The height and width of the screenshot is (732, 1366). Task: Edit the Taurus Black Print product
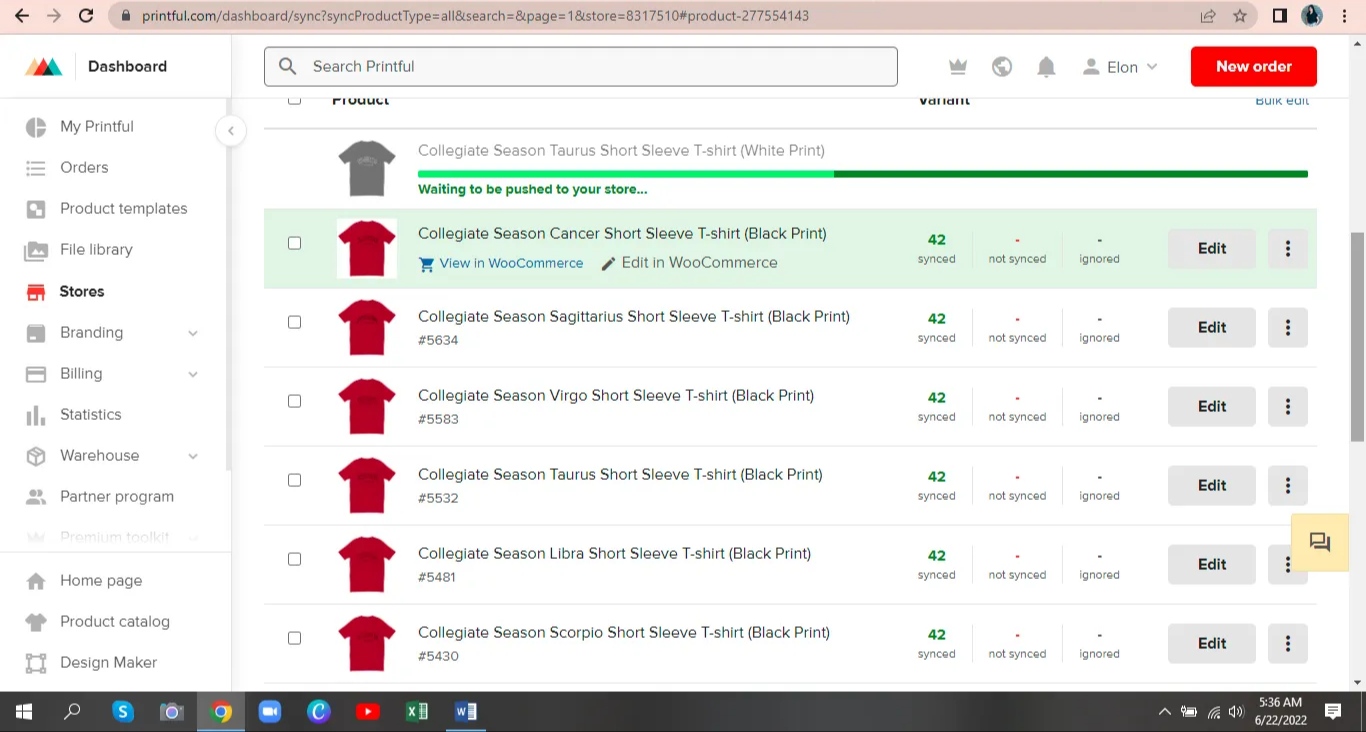[1212, 486]
